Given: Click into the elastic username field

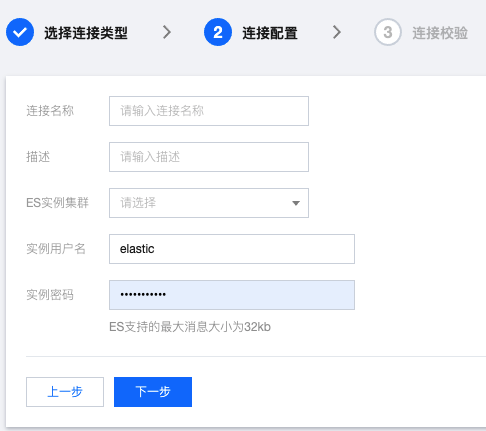Looking at the screenshot, I should pyautogui.click(x=232, y=249).
